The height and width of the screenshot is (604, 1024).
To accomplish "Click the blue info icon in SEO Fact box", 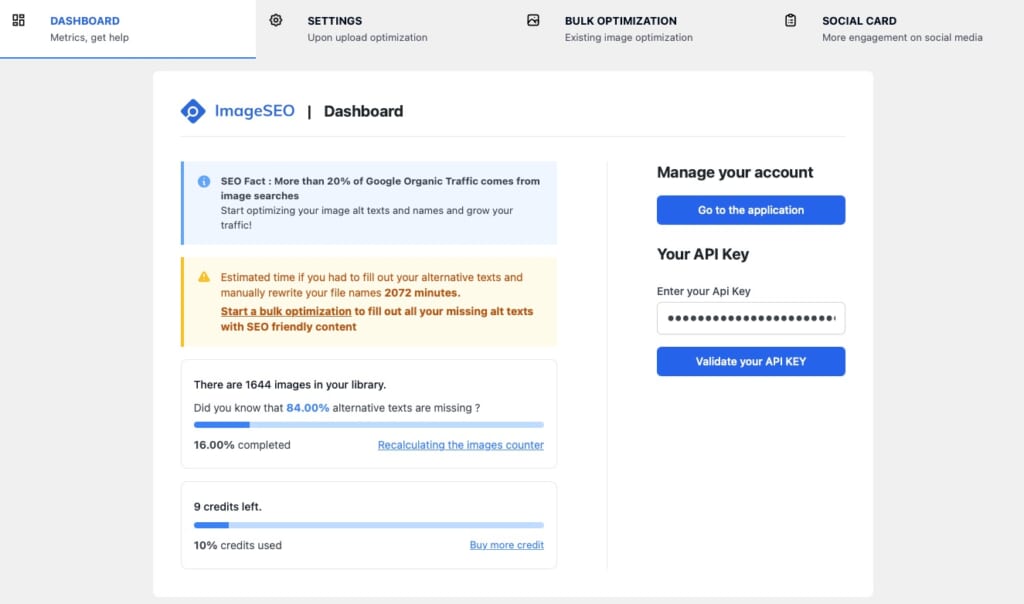I will [204, 182].
